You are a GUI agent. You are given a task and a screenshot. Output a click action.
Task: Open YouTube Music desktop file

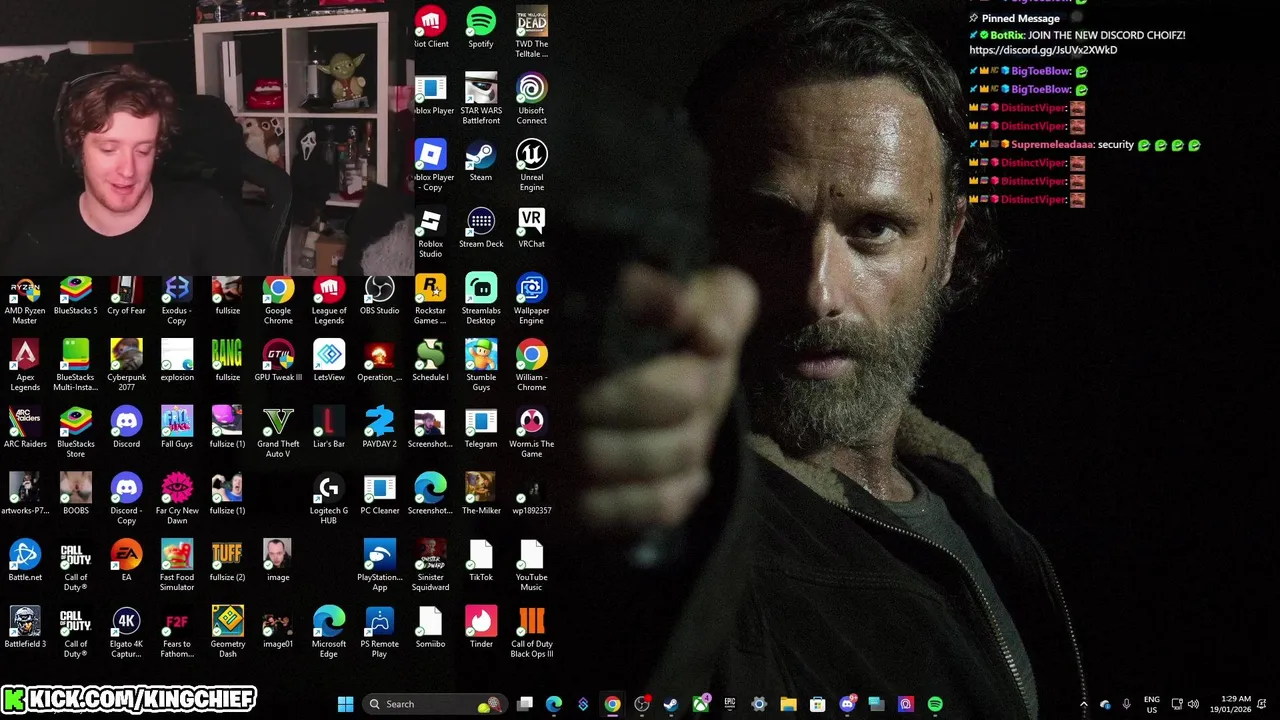pyautogui.click(x=531, y=565)
